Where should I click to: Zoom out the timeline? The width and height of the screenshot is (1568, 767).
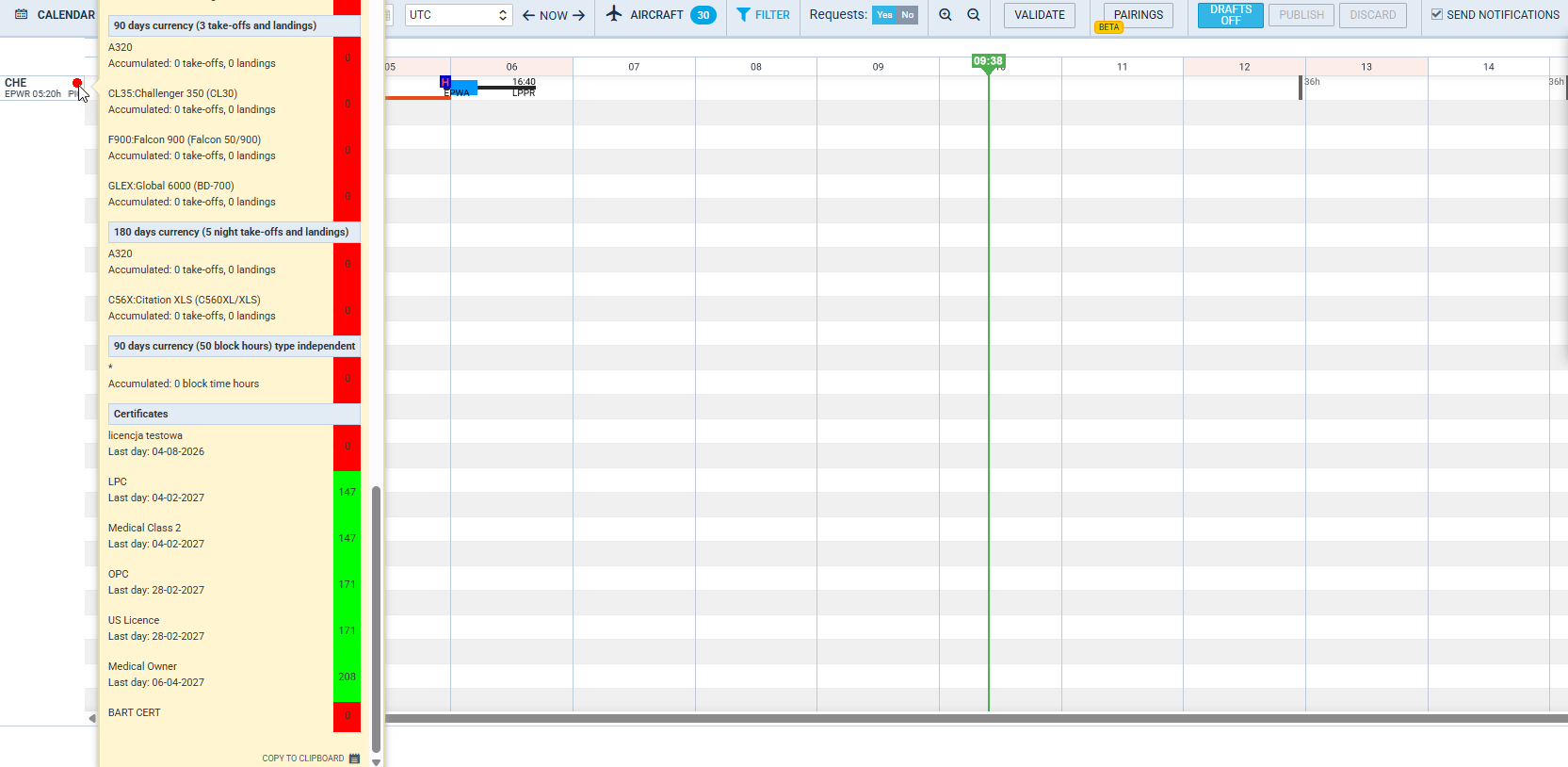coord(974,14)
